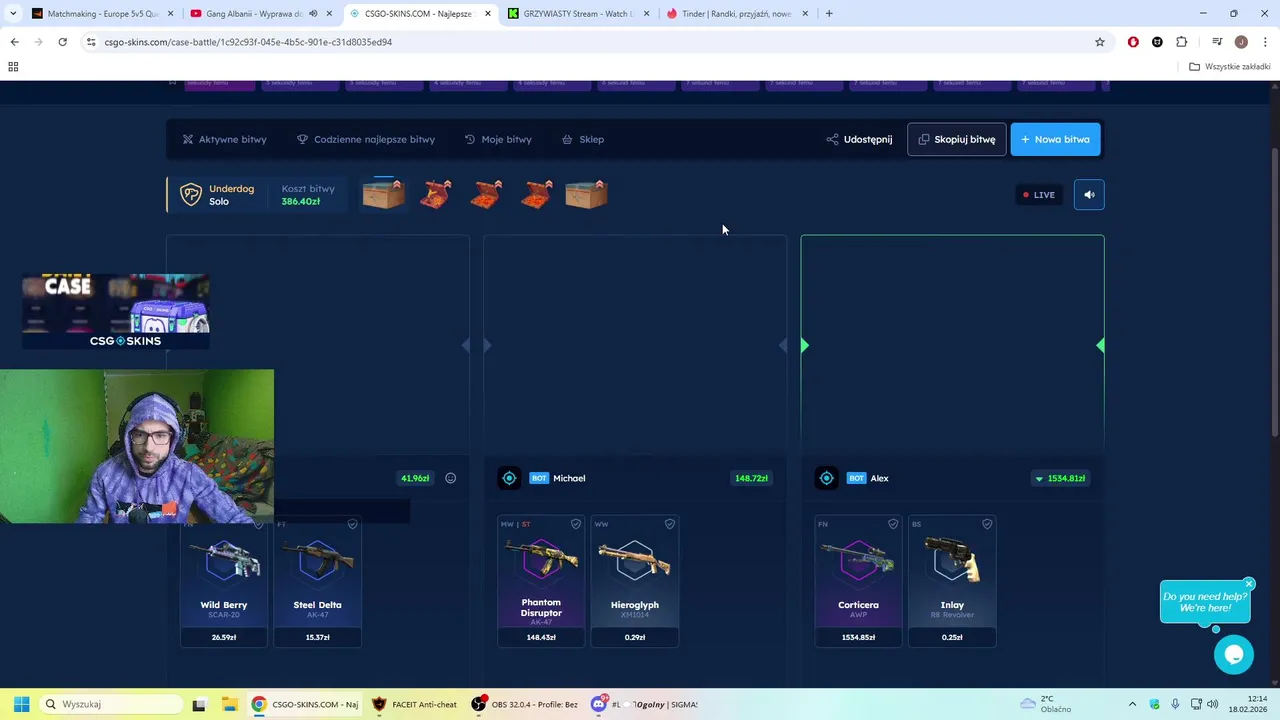The image size is (1280, 720).
Task: Click the LIVE status indicator
Action: click(x=1038, y=195)
